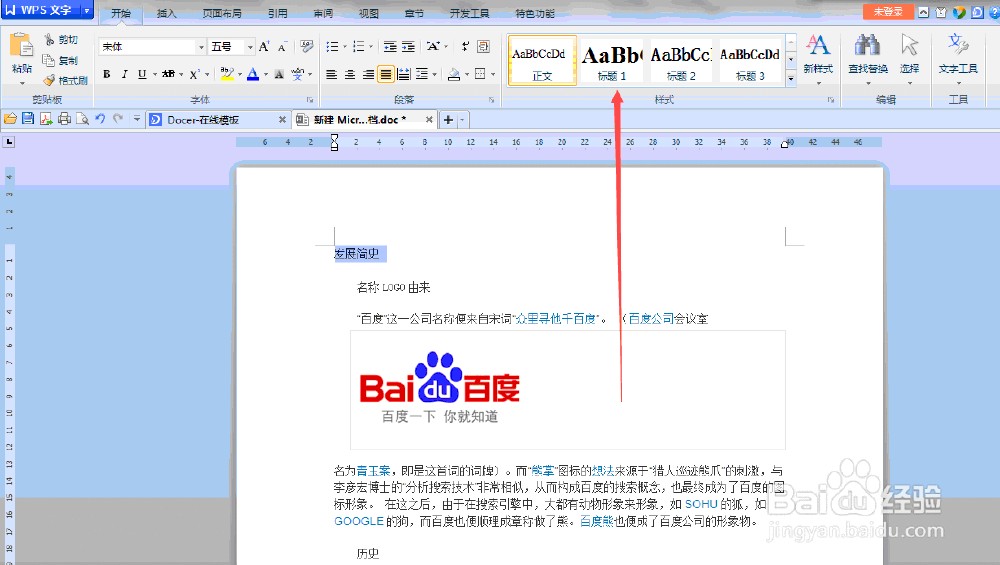
Task: Click the clear formatting eraser icon
Action: [x=307, y=47]
